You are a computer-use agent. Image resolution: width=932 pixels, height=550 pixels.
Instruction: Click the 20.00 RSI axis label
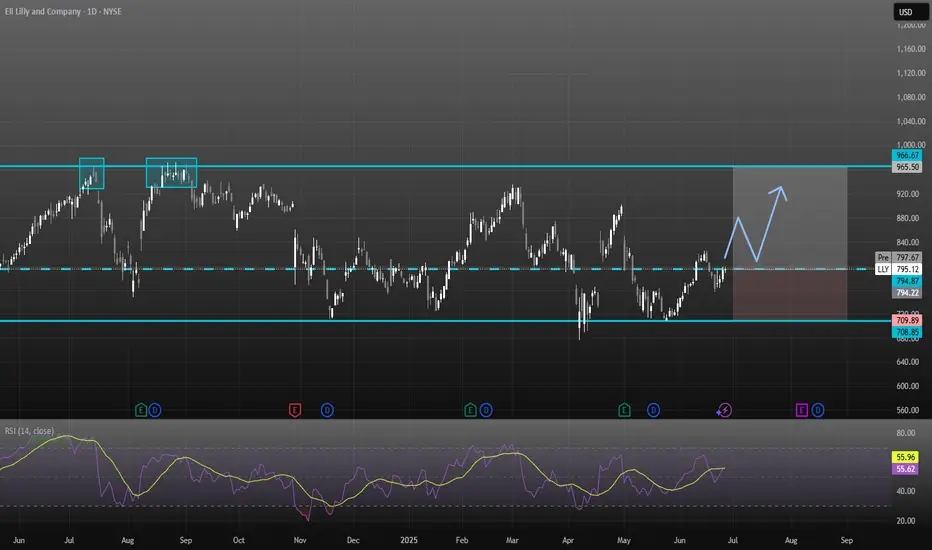point(905,520)
